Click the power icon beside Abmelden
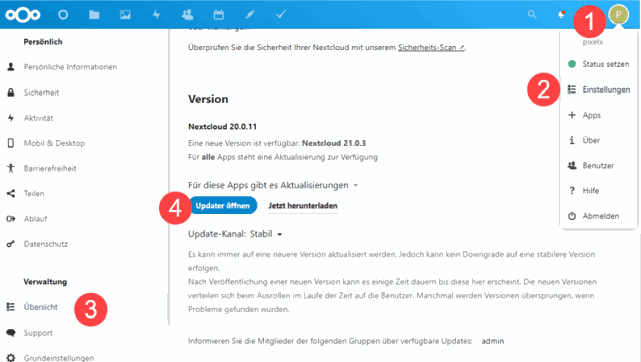The width and height of the screenshot is (641, 362). [x=572, y=216]
